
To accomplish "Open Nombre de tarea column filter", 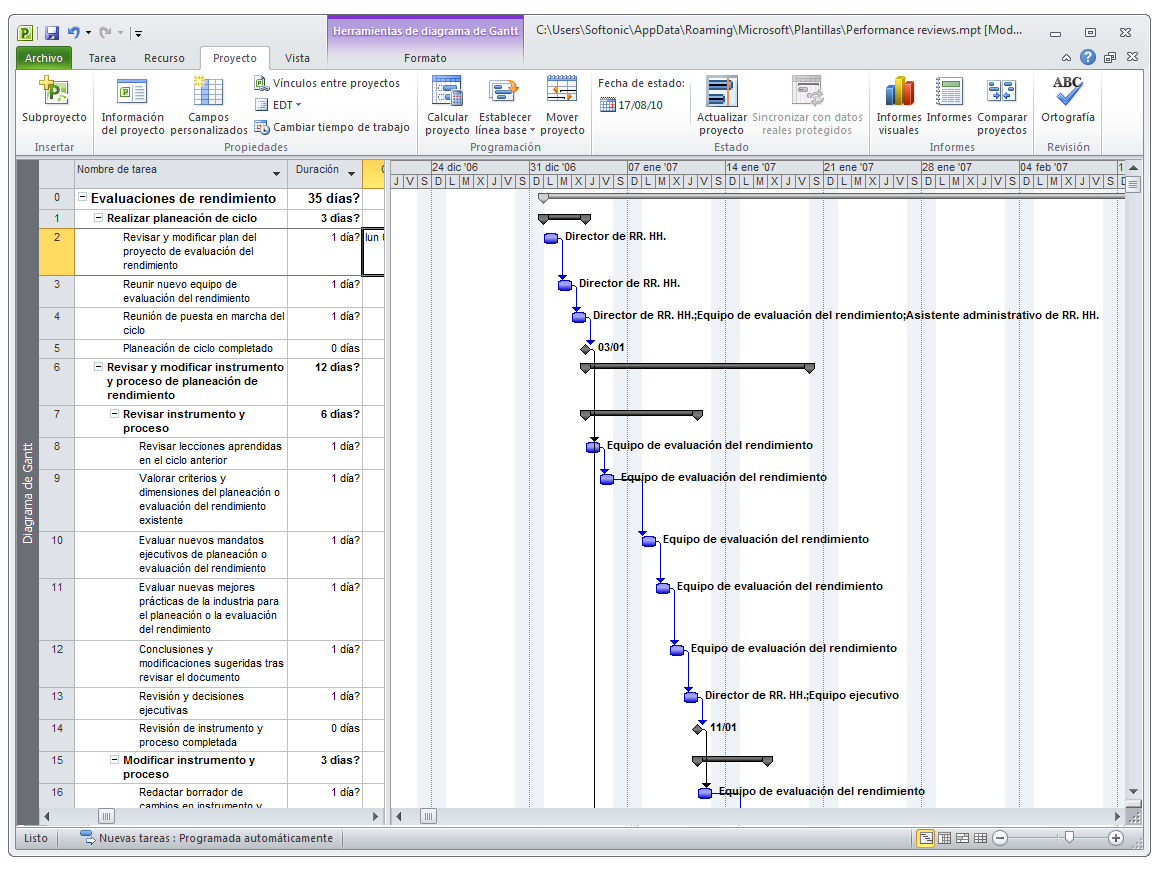I will (x=276, y=173).
